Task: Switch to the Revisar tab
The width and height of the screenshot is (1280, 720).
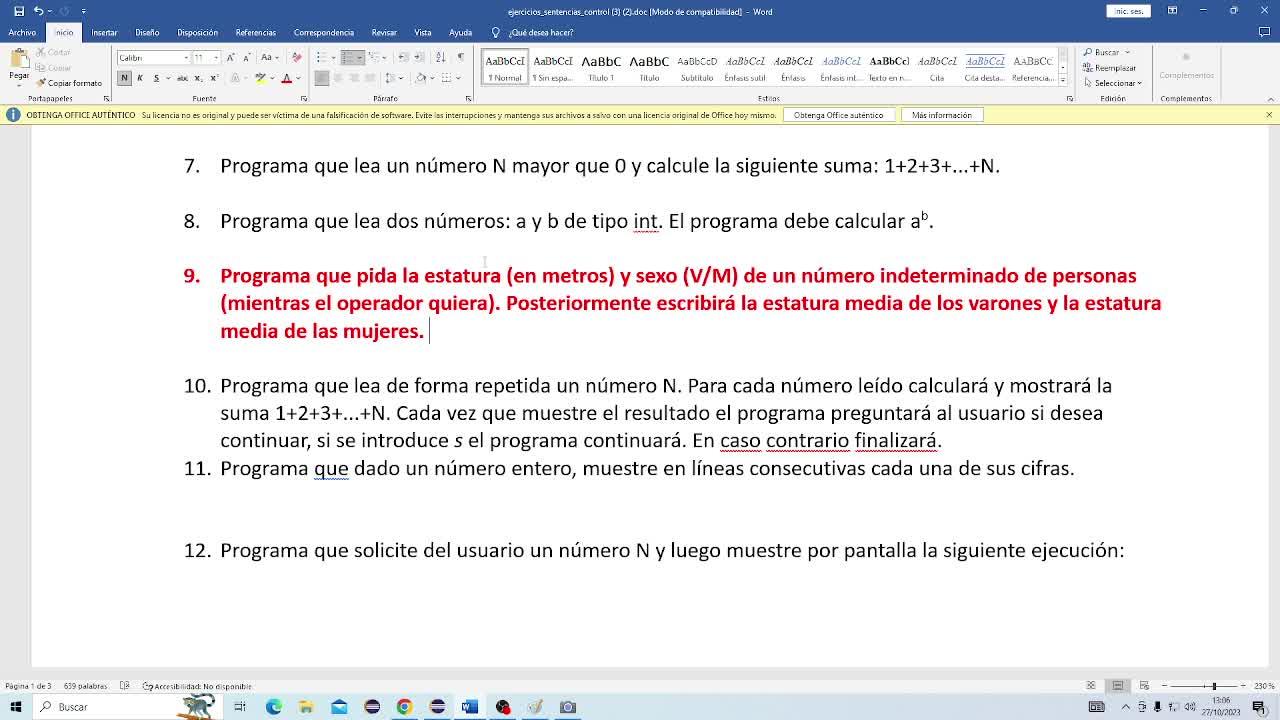Action: coord(384,32)
